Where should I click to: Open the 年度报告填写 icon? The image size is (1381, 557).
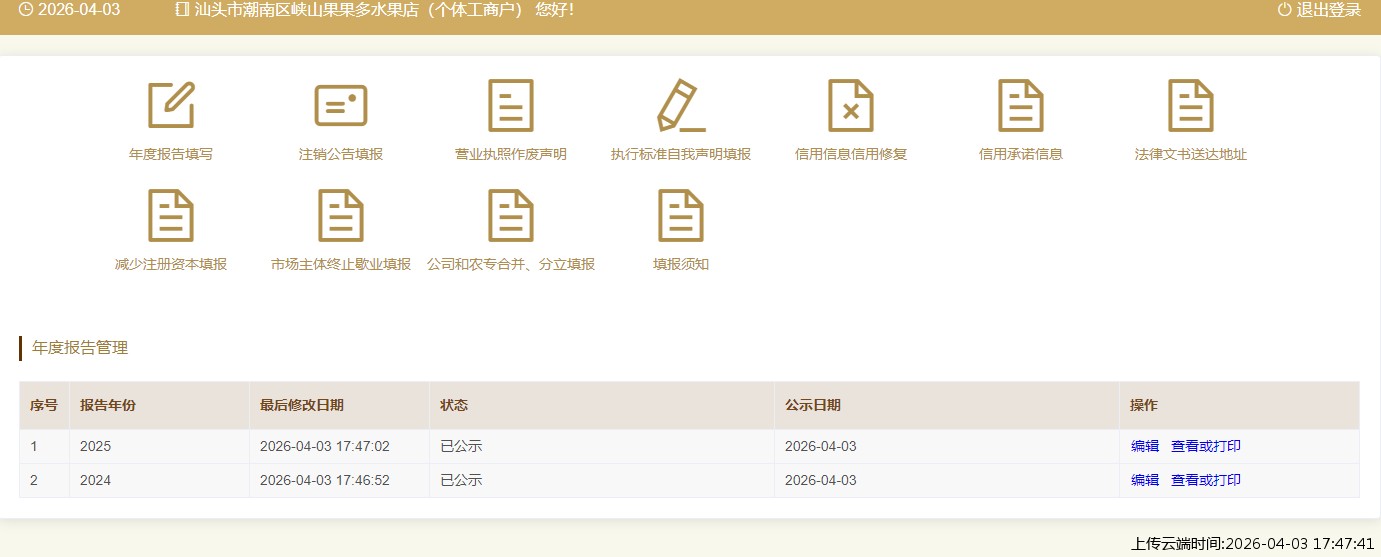[171, 106]
